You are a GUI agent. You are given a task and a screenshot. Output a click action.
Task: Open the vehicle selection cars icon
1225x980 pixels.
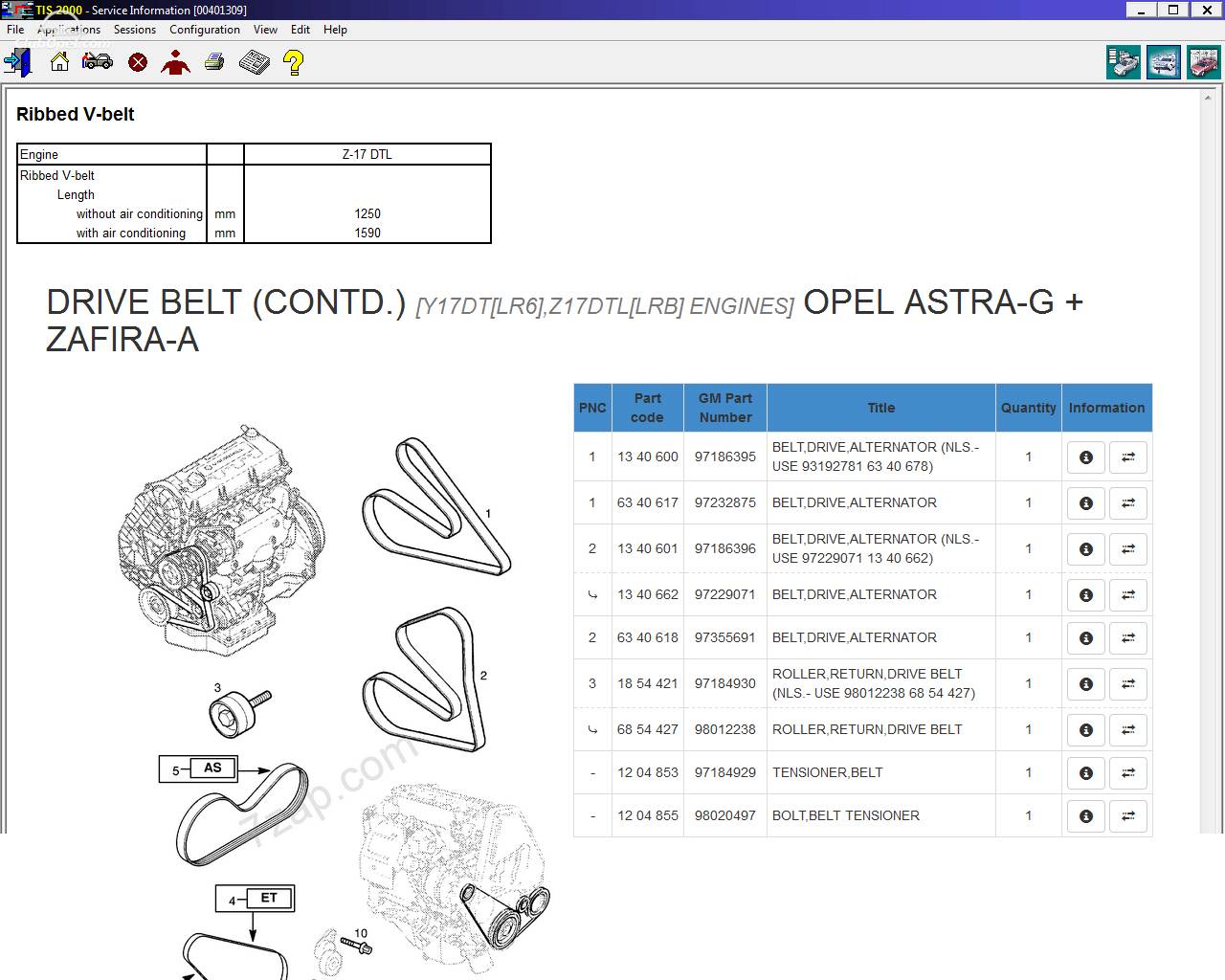coord(98,63)
